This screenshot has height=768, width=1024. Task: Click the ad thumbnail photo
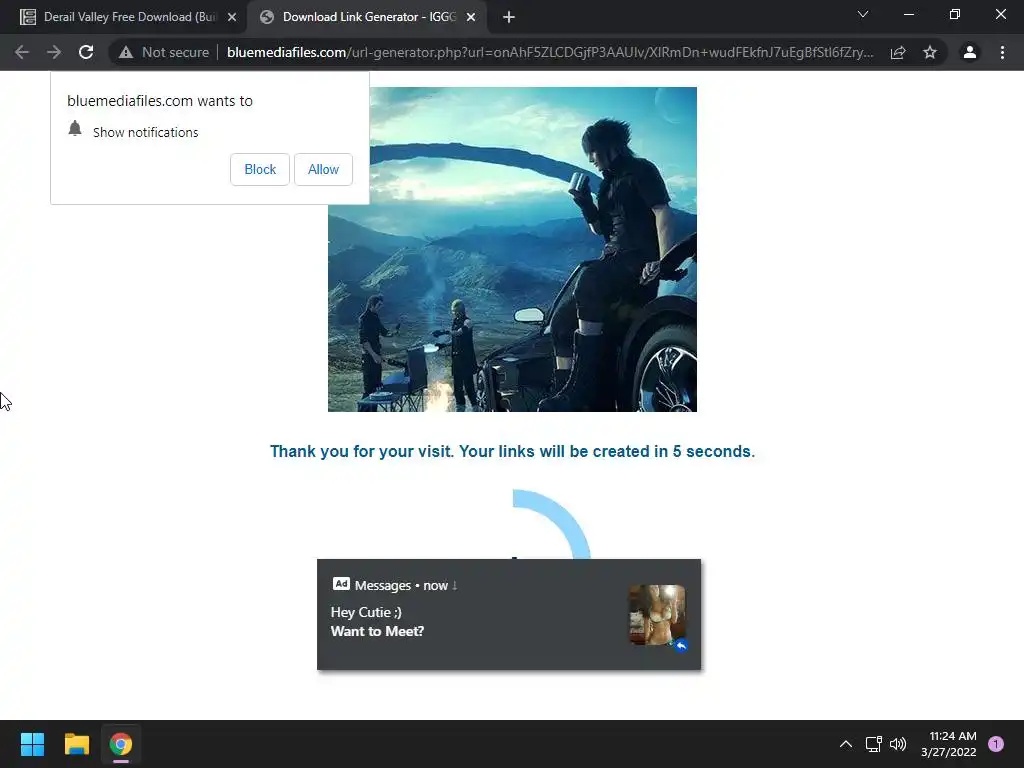coord(657,615)
